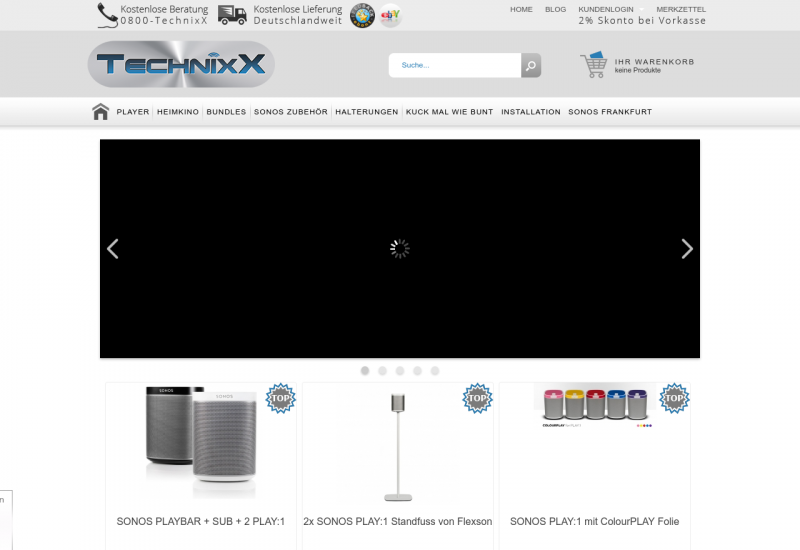Open the SONOS ZUBEHÖR category
This screenshot has width=800, height=550.
pos(290,112)
